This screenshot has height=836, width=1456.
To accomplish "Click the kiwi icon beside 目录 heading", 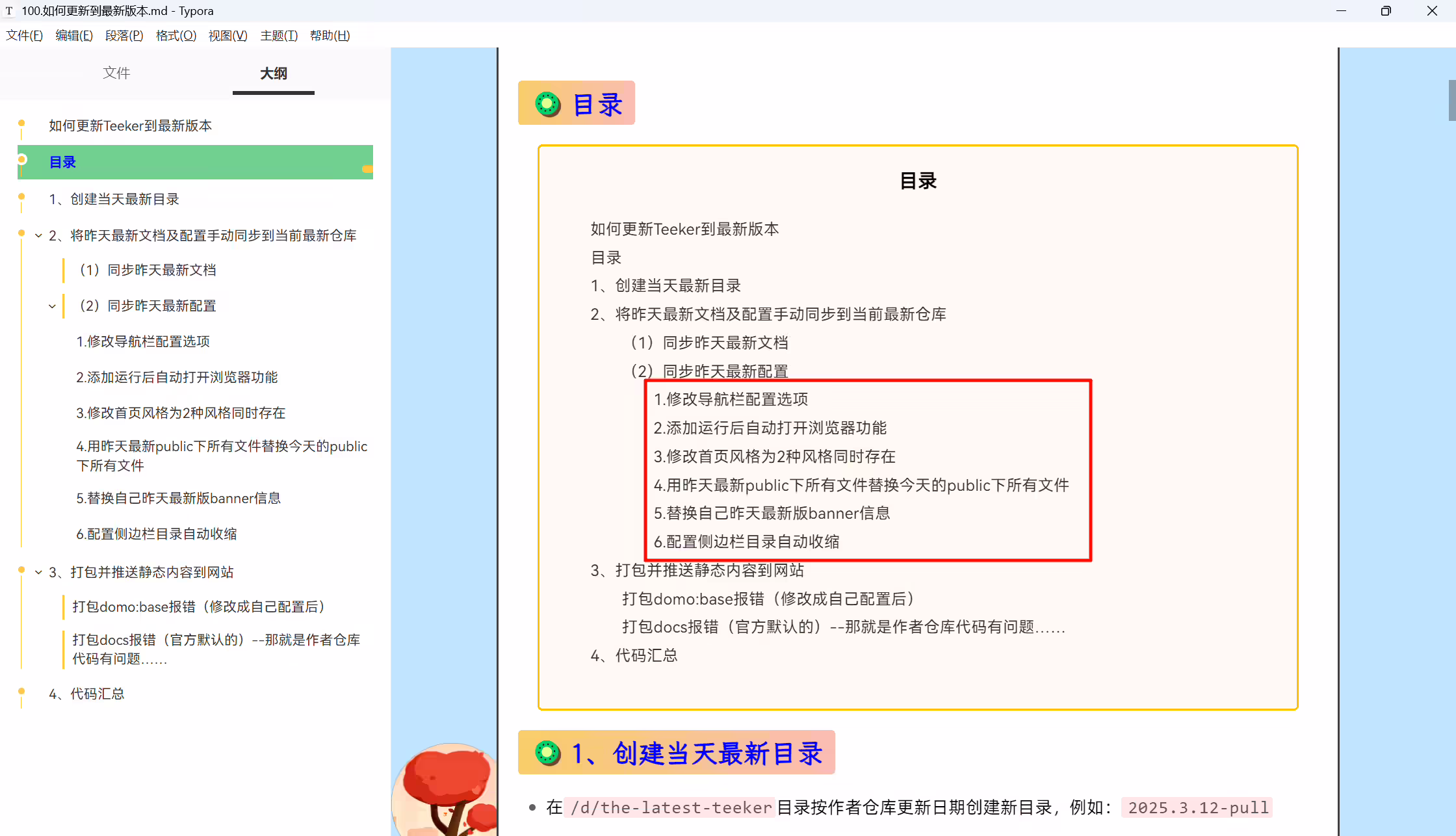I will [547, 104].
